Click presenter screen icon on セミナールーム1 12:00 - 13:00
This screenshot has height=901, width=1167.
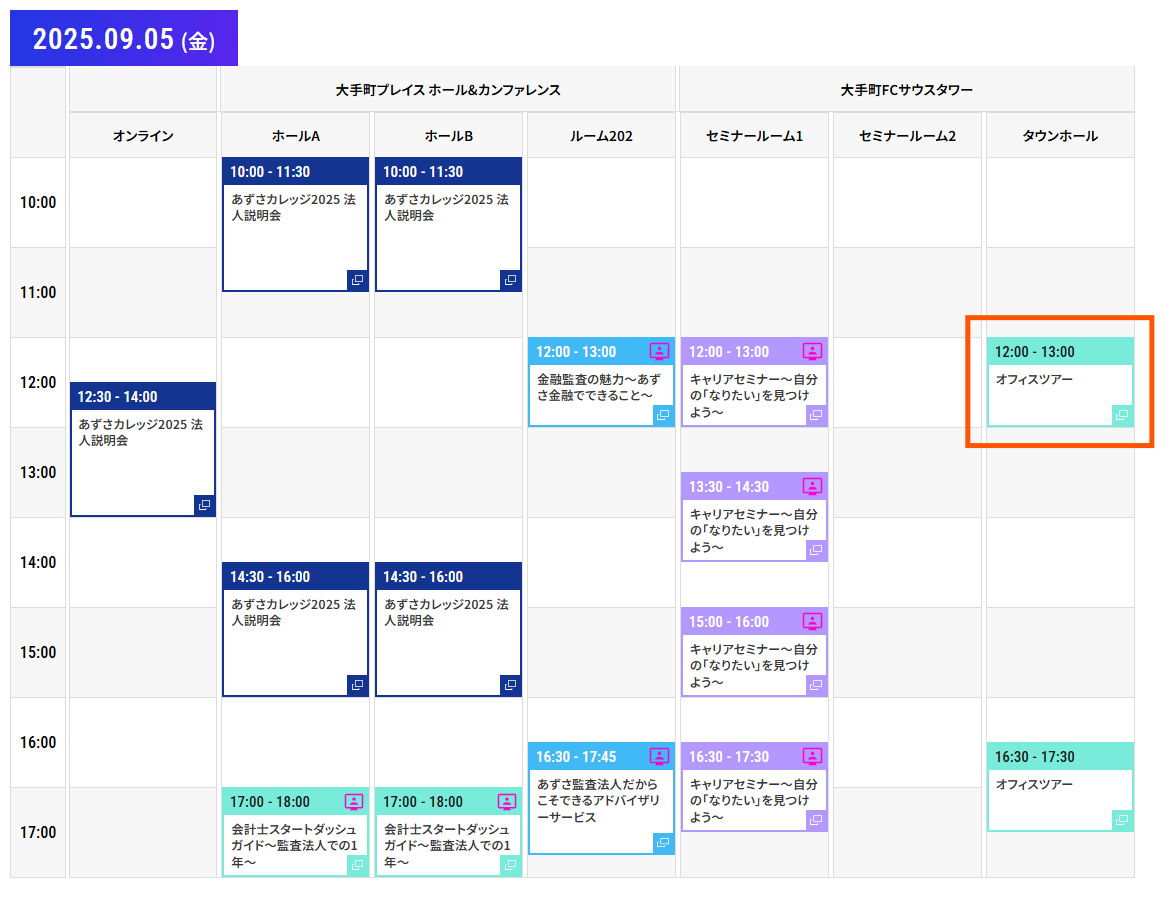(812, 351)
